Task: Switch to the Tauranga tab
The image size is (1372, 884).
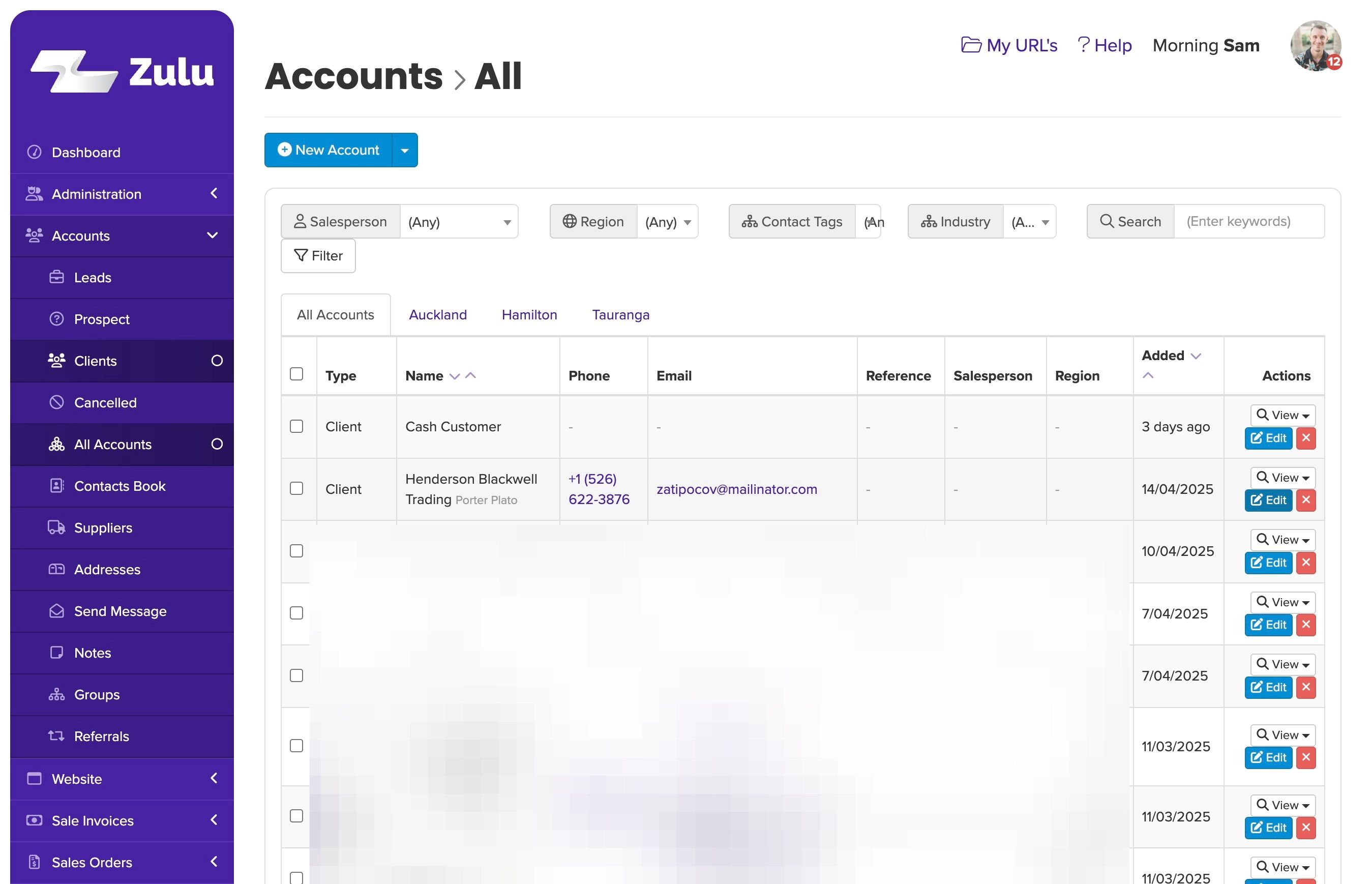Action: coord(620,314)
